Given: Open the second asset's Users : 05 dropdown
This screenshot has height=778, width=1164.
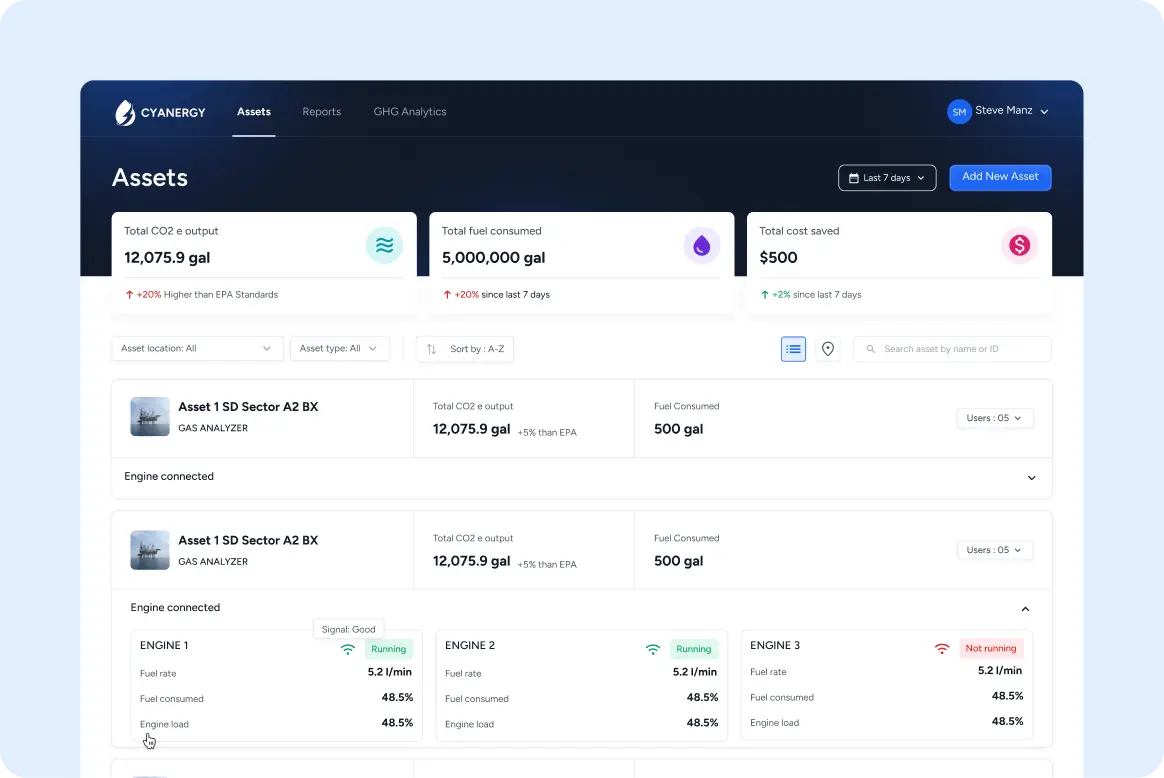Looking at the screenshot, I should pyautogui.click(x=995, y=550).
